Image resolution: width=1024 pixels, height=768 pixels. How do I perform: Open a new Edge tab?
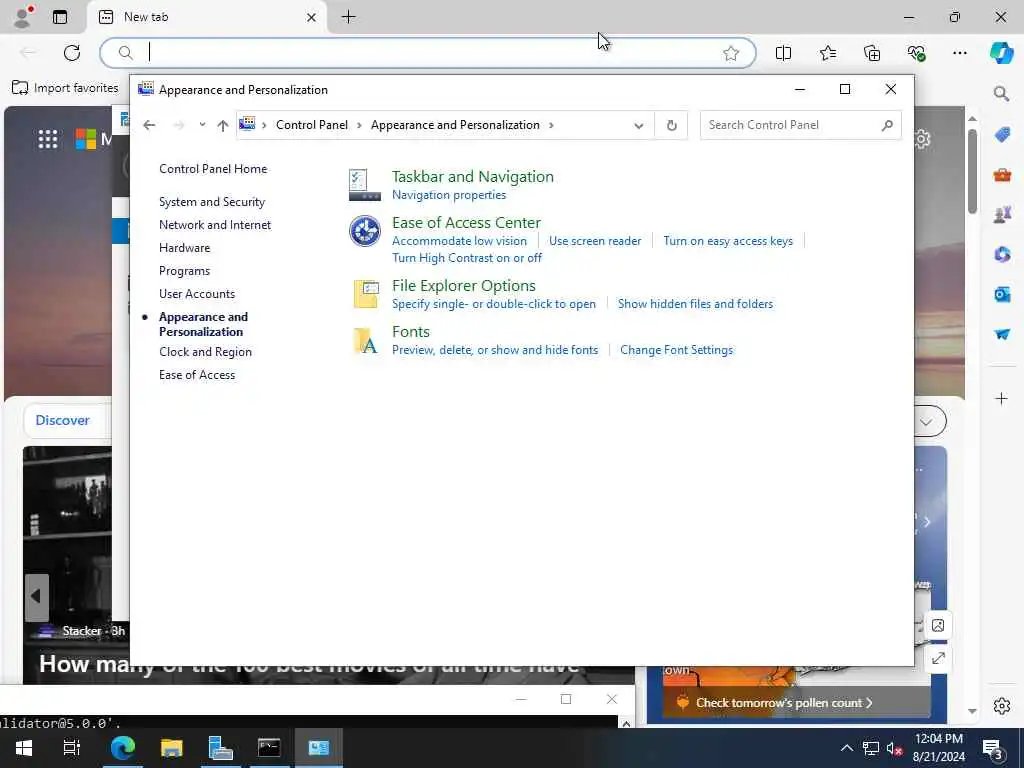pyautogui.click(x=349, y=17)
